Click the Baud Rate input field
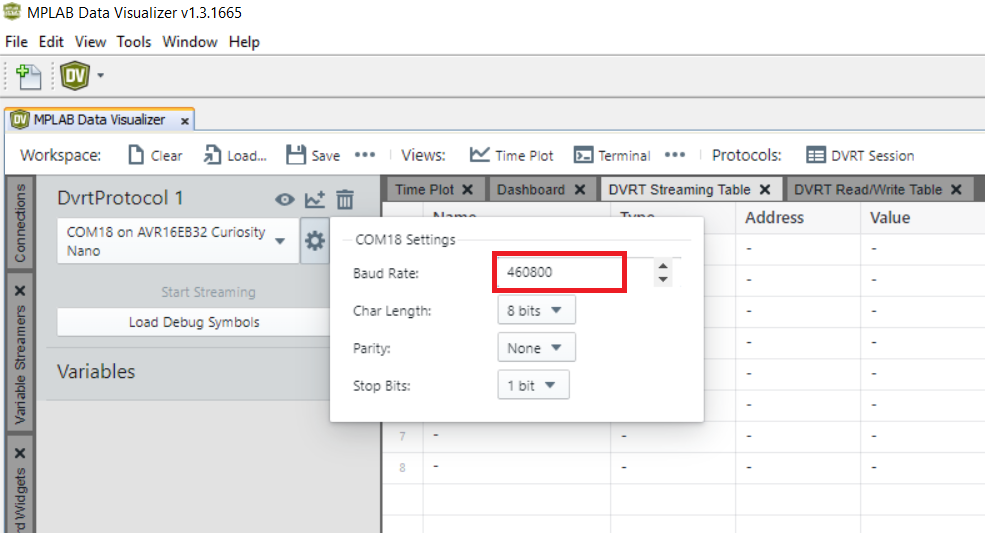 (x=559, y=272)
